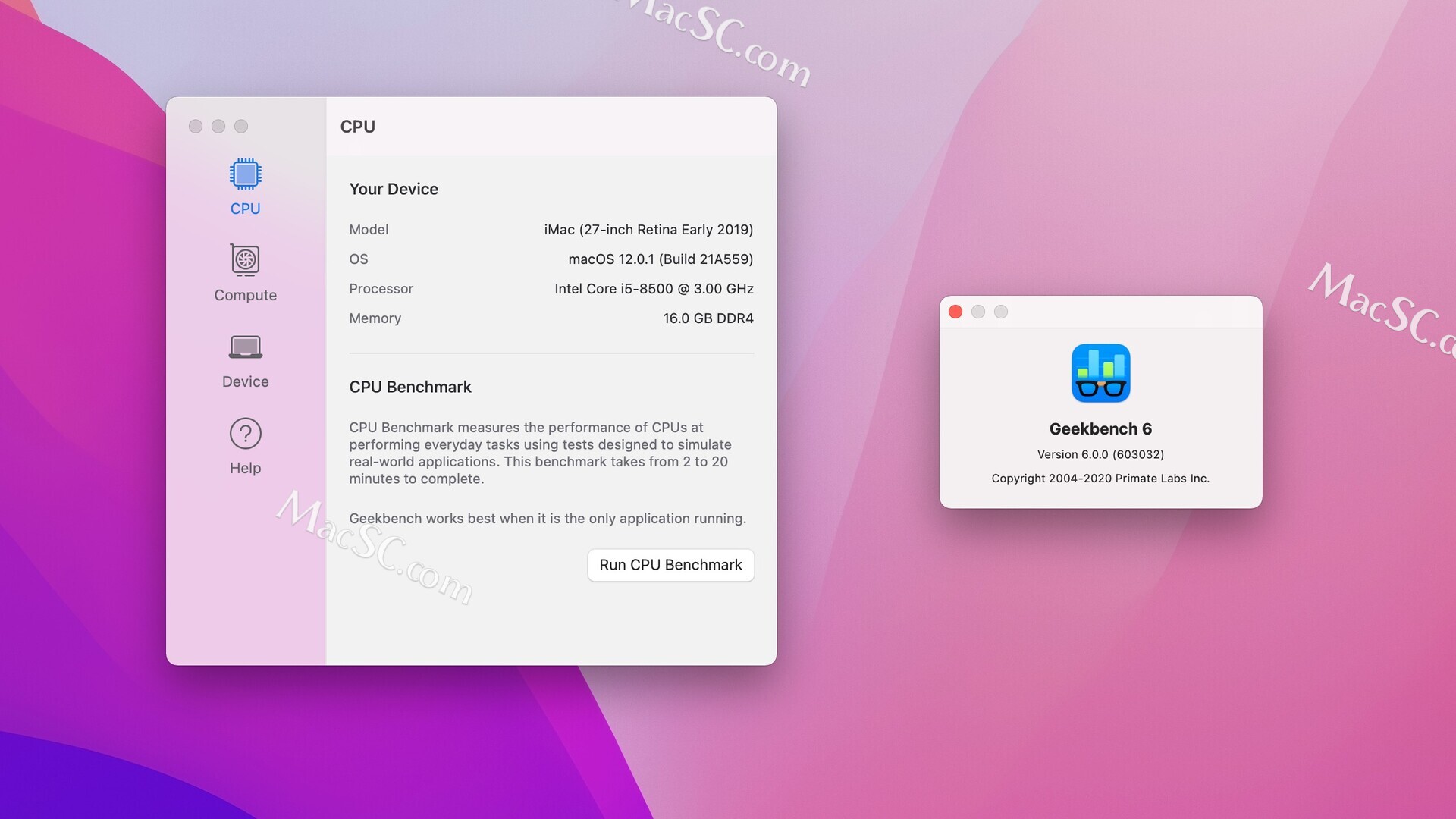Click the 'Model' row label
This screenshot has height=819, width=1456.
(x=369, y=230)
